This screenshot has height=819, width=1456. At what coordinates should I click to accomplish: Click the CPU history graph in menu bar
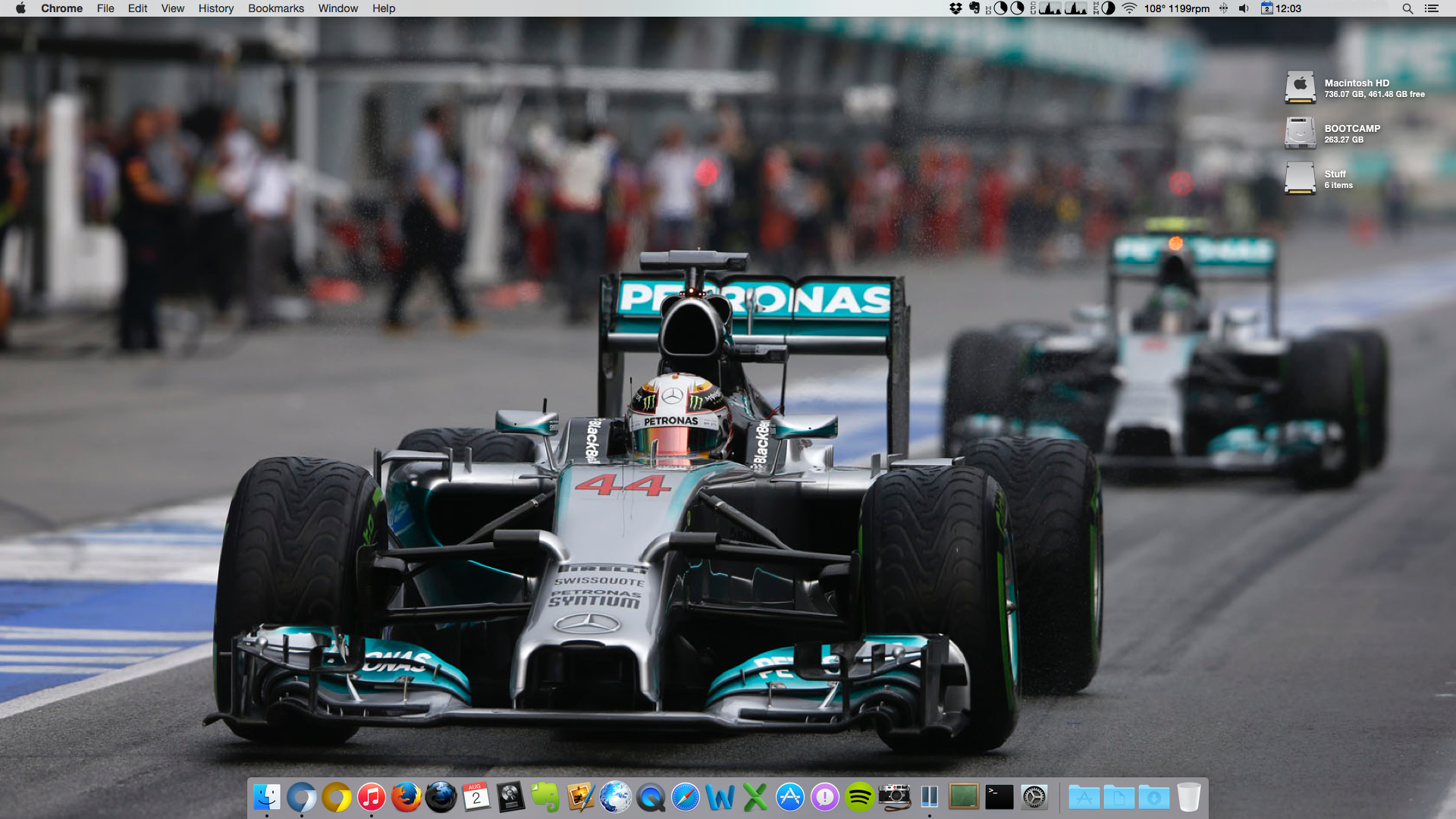[x=1059, y=8]
